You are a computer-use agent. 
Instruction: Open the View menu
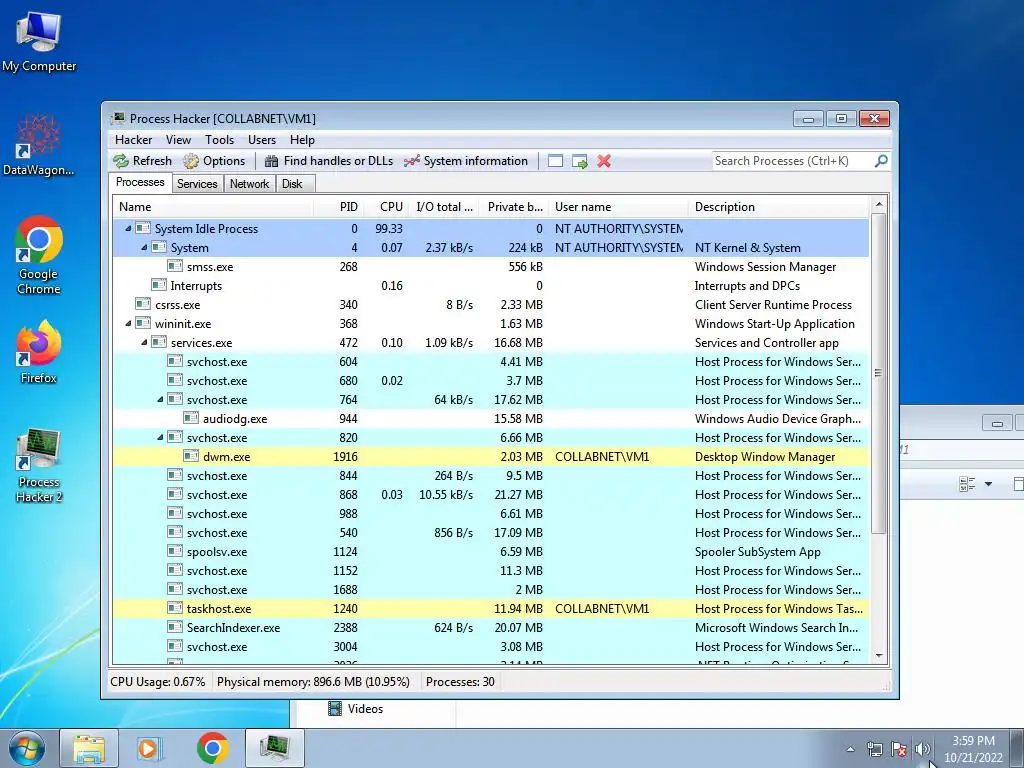coord(178,140)
